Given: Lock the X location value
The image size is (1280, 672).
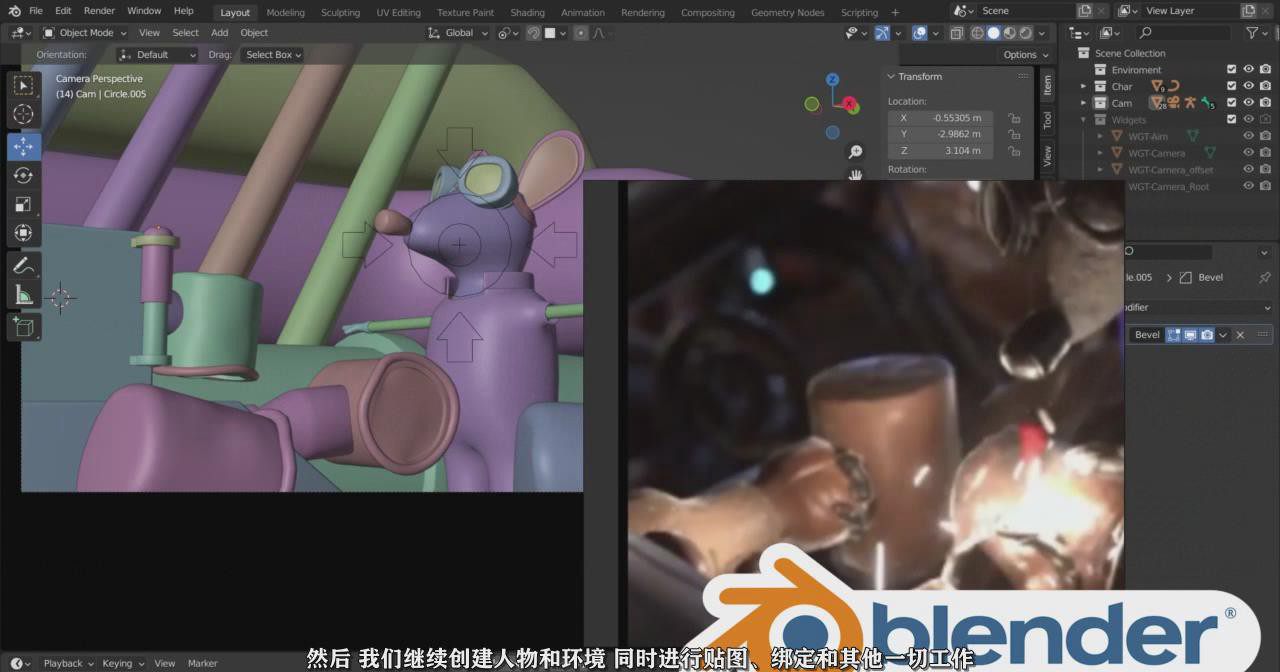Looking at the screenshot, I should click(x=1013, y=118).
